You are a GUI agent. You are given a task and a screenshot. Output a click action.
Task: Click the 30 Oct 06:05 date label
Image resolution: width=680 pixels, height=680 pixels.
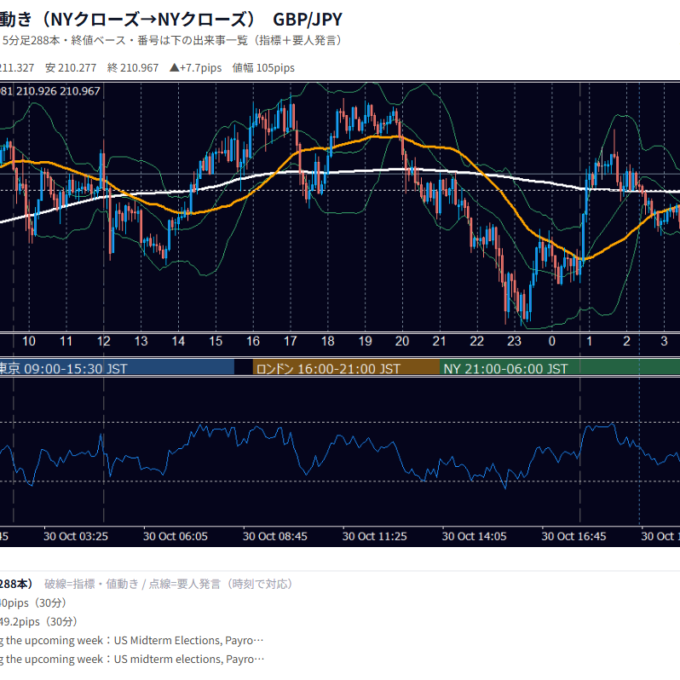point(175,536)
